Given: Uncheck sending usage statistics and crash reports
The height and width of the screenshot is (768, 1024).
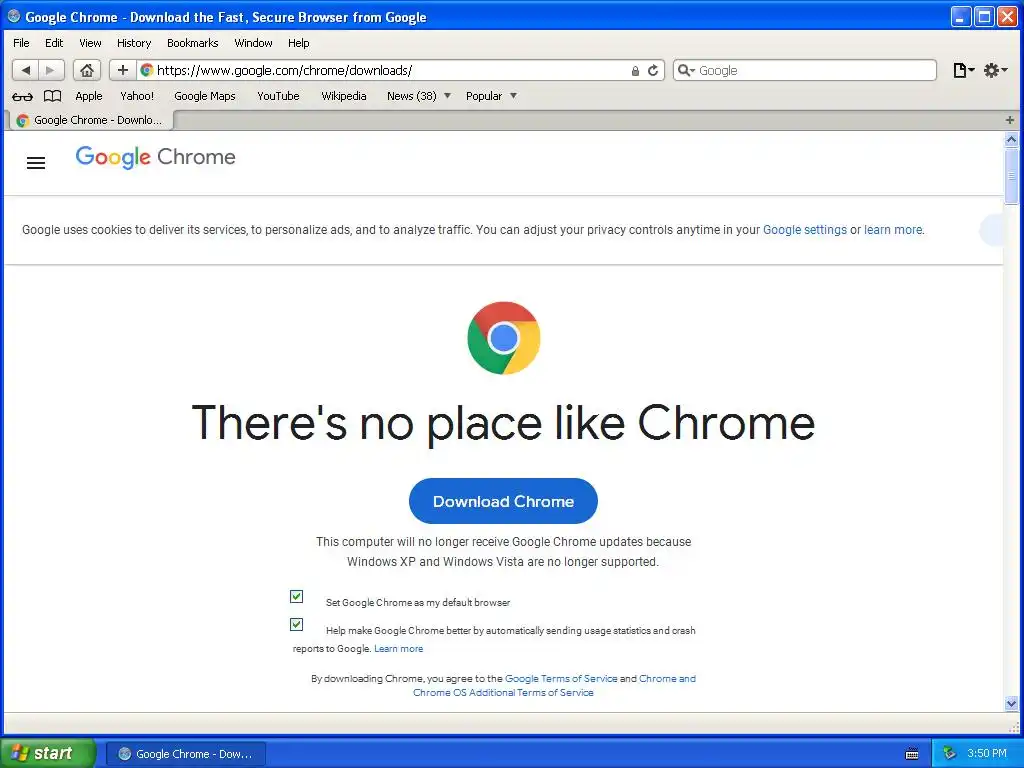Looking at the screenshot, I should [x=296, y=624].
